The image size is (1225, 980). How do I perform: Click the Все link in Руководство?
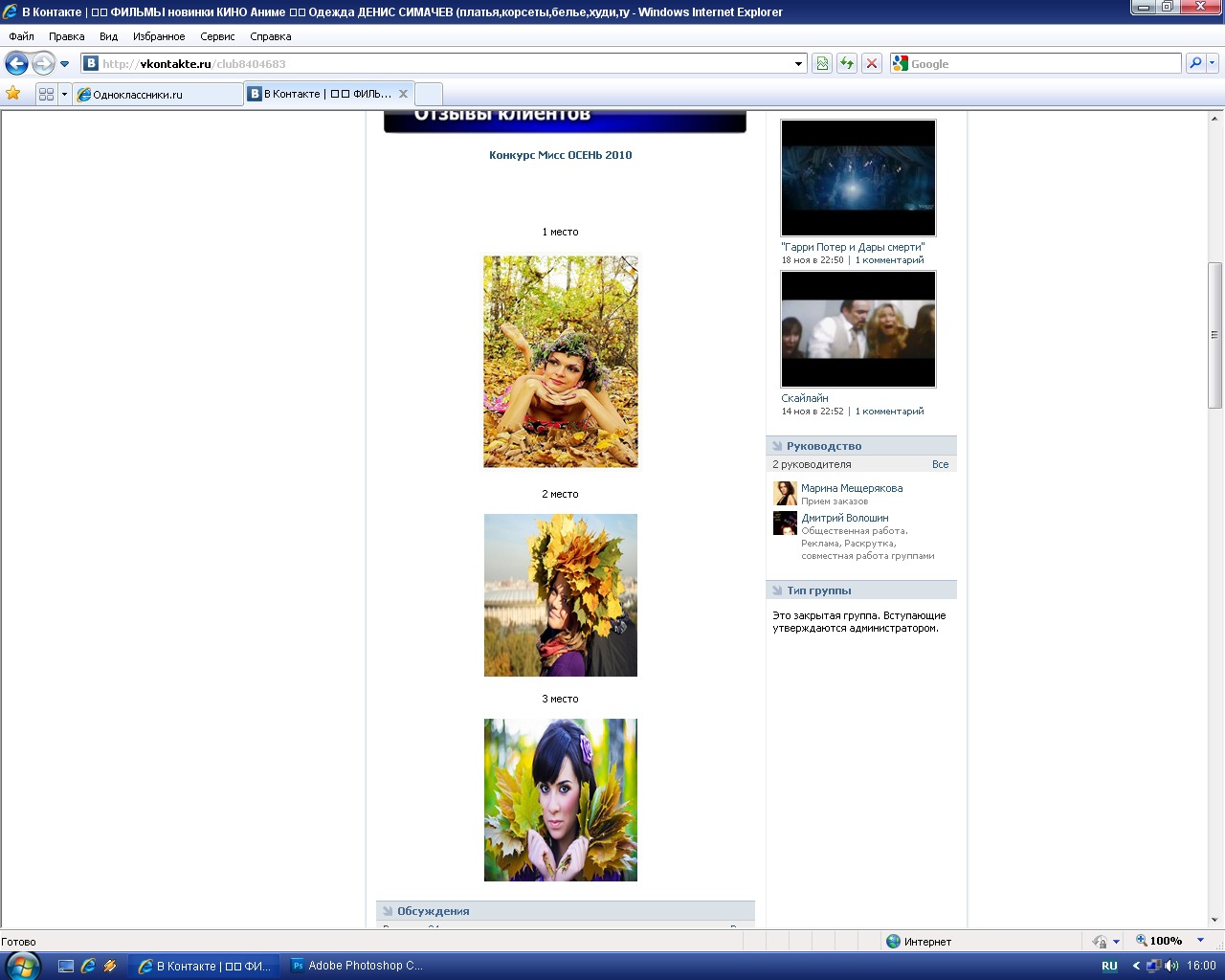940,464
